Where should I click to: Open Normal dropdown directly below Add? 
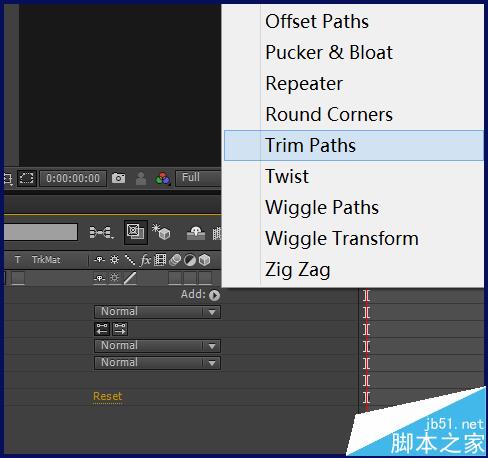tap(157, 312)
